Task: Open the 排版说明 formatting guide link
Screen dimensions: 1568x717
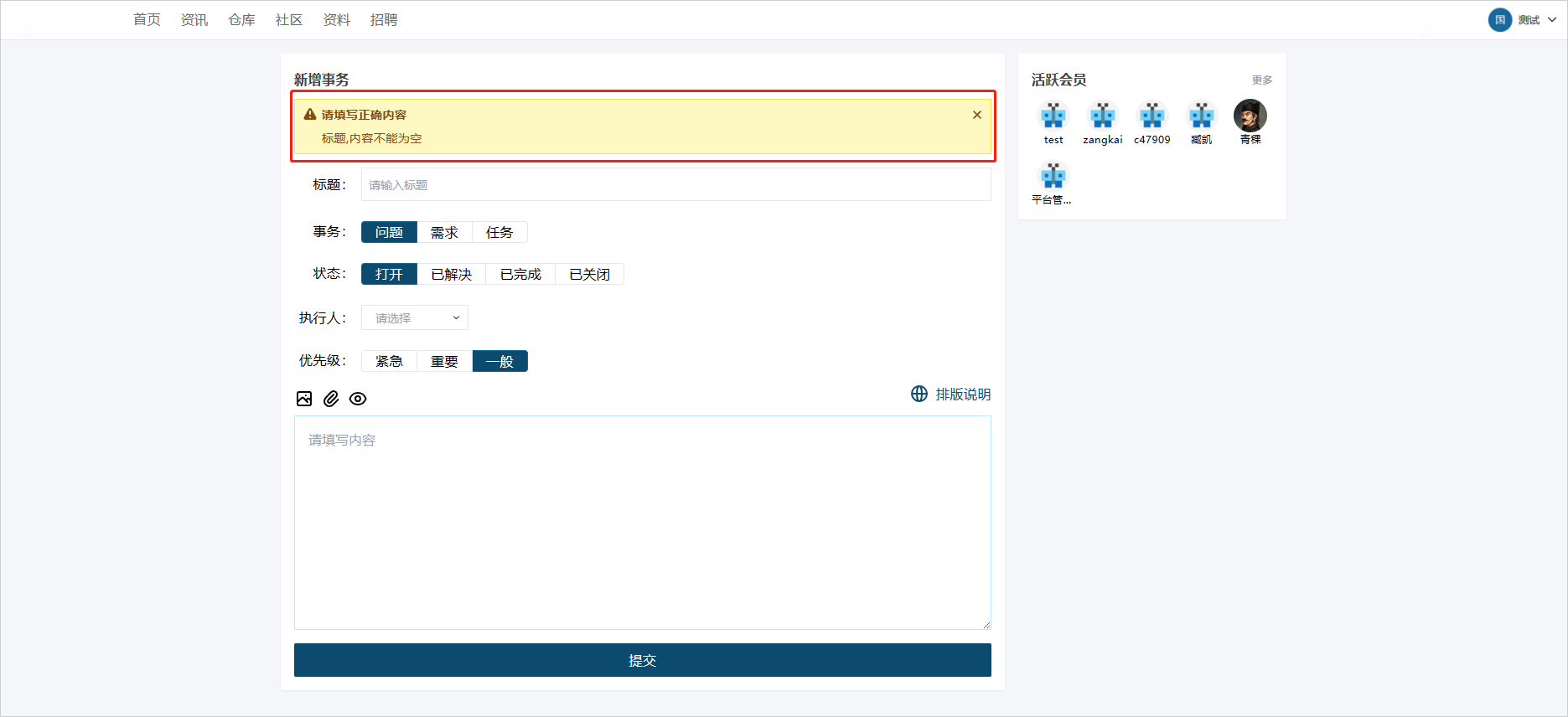Action: click(x=951, y=395)
